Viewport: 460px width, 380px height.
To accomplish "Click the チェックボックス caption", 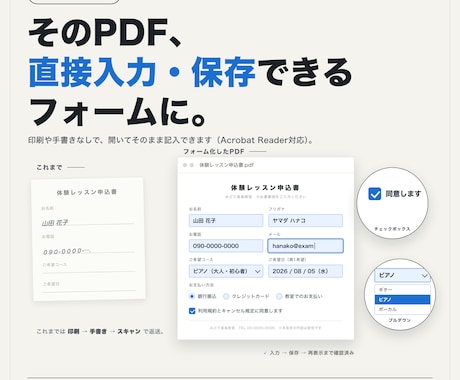I will [x=392, y=229].
